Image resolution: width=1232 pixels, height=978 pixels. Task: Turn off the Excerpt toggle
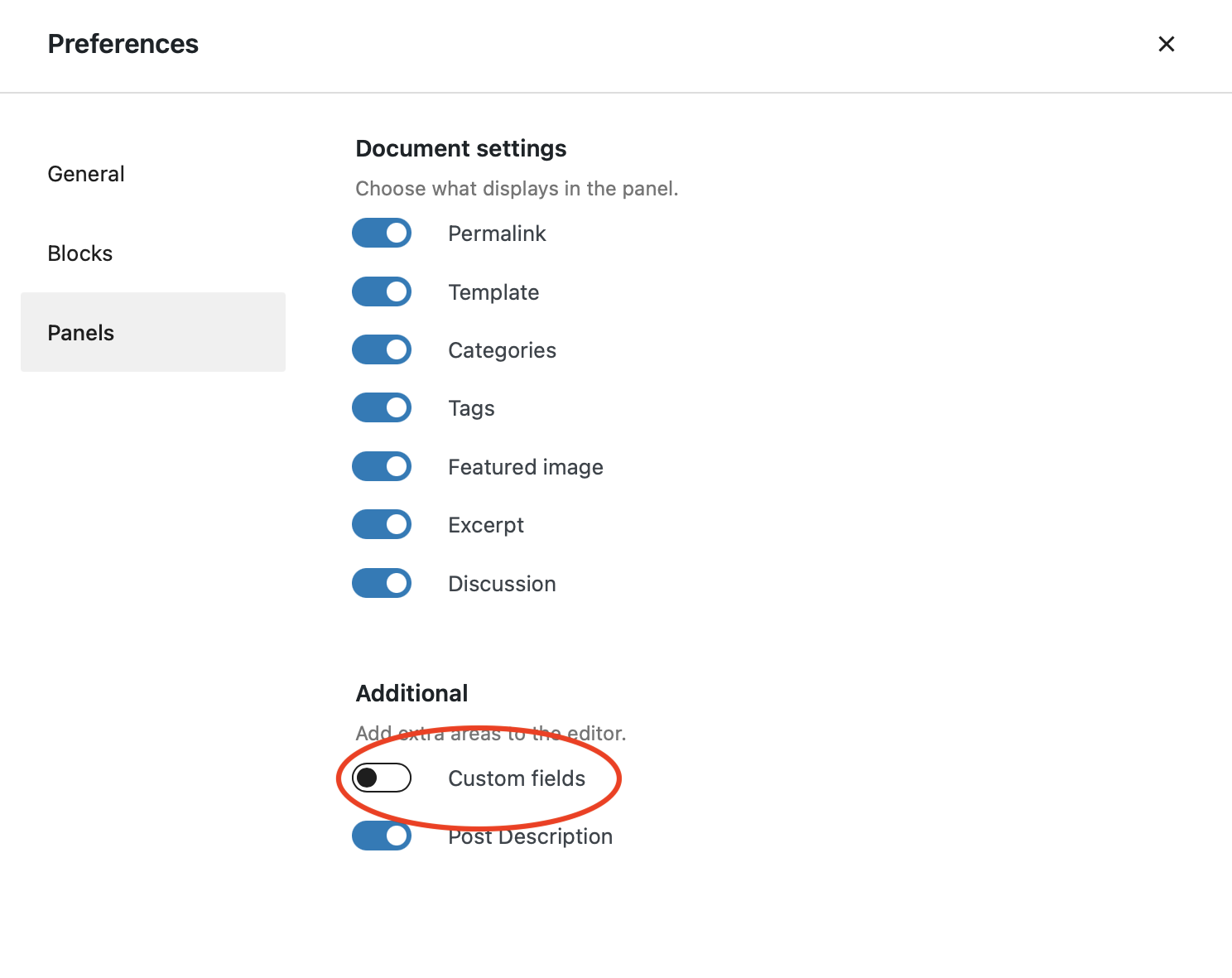click(x=382, y=524)
